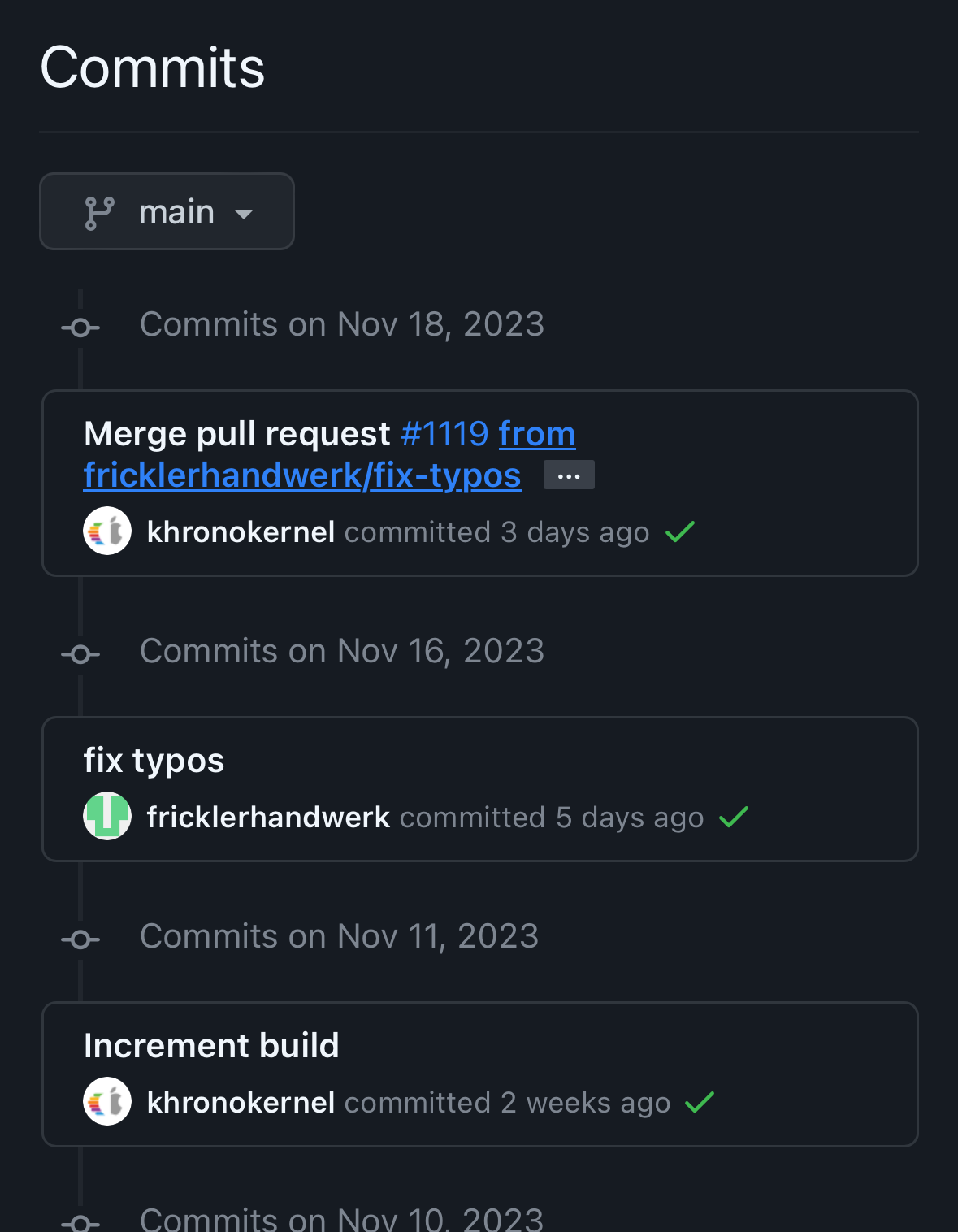Click khronokernel avatar on Increment build
Image resolution: width=958 pixels, height=1232 pixels.
[107, 1102]
